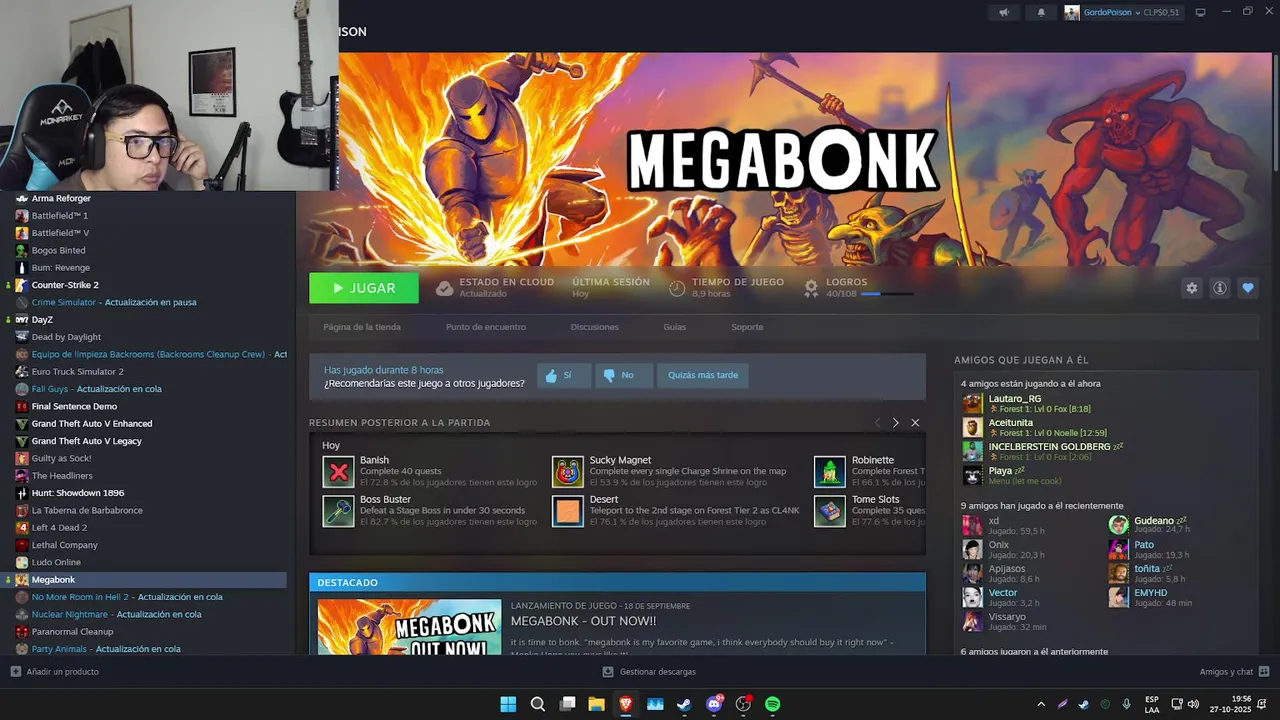Open Amigos y chat panel
The image size is (1280, 720).
[1234, 672]
